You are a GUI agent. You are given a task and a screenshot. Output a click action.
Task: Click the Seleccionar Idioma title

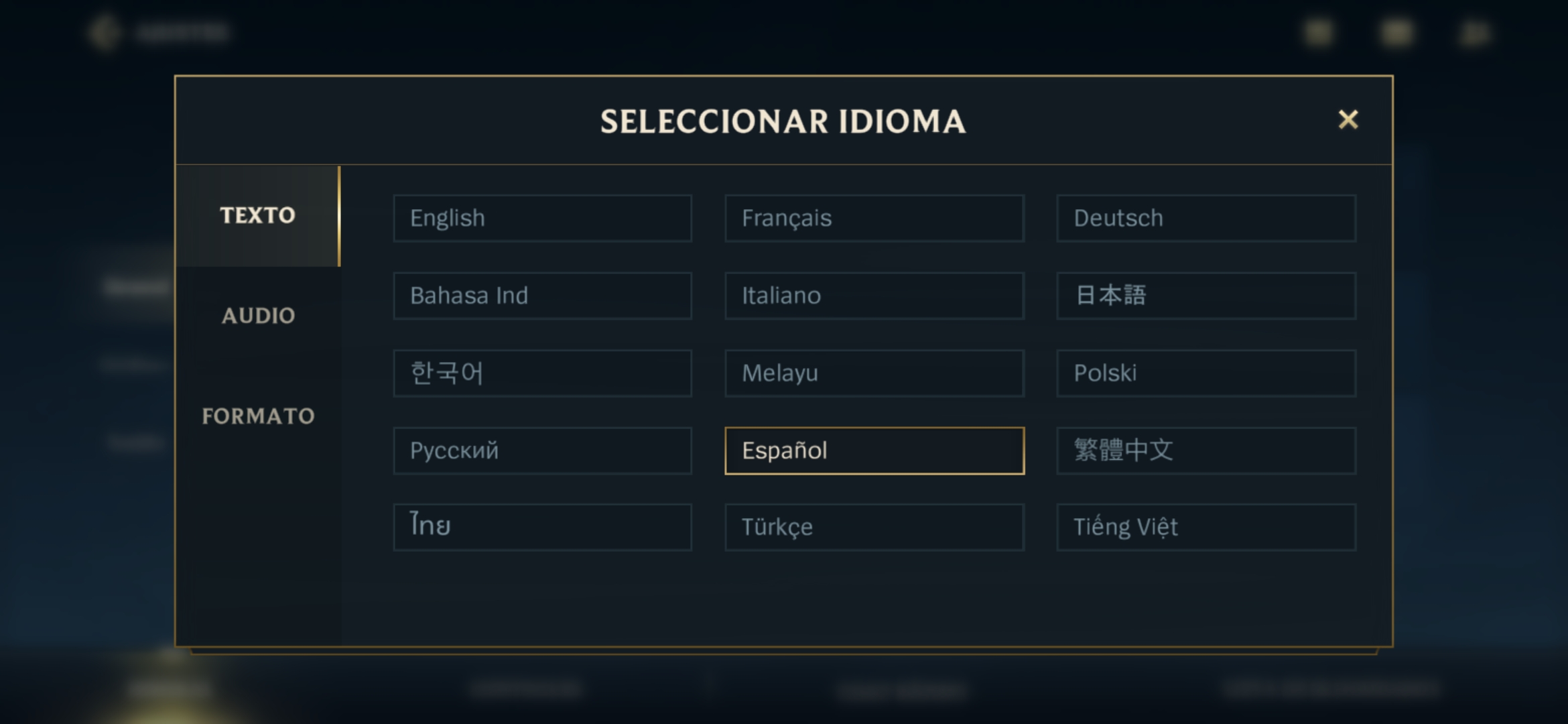click(x=783, y=122)
